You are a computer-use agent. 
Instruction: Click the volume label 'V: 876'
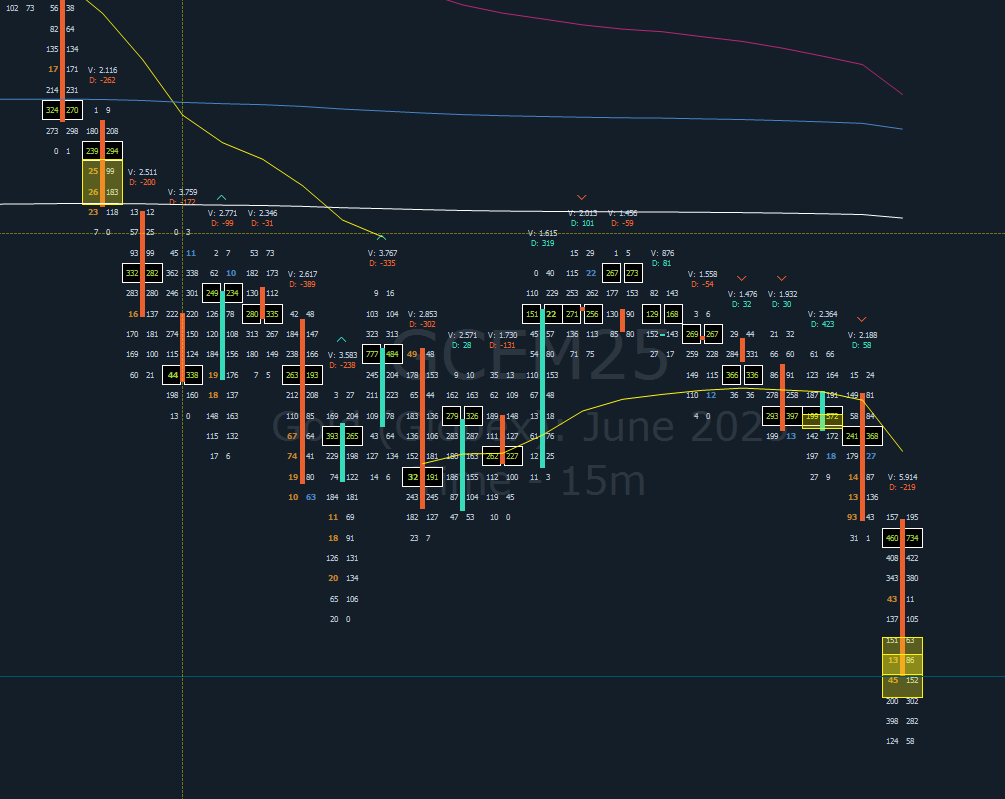(x=663, y=253)
